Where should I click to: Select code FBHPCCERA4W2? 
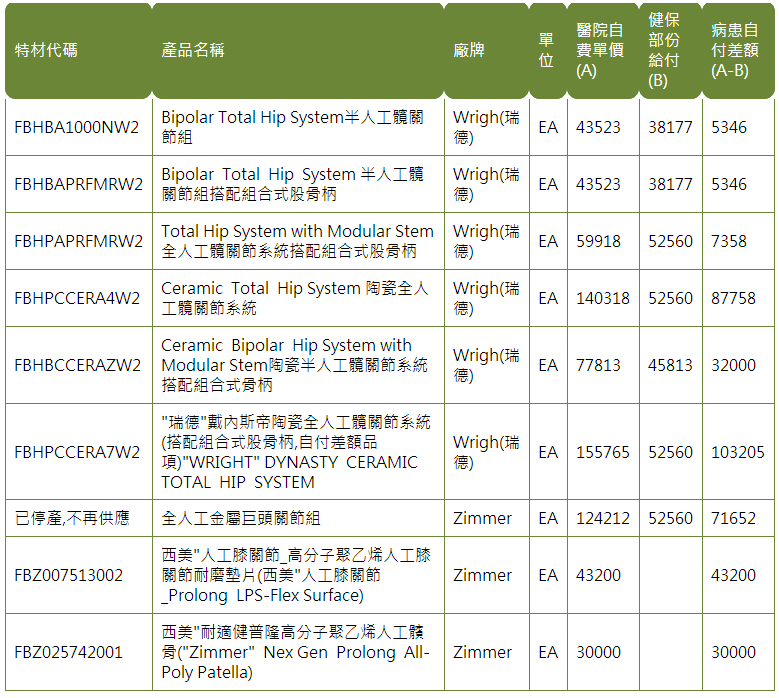[x=77, y=298]
